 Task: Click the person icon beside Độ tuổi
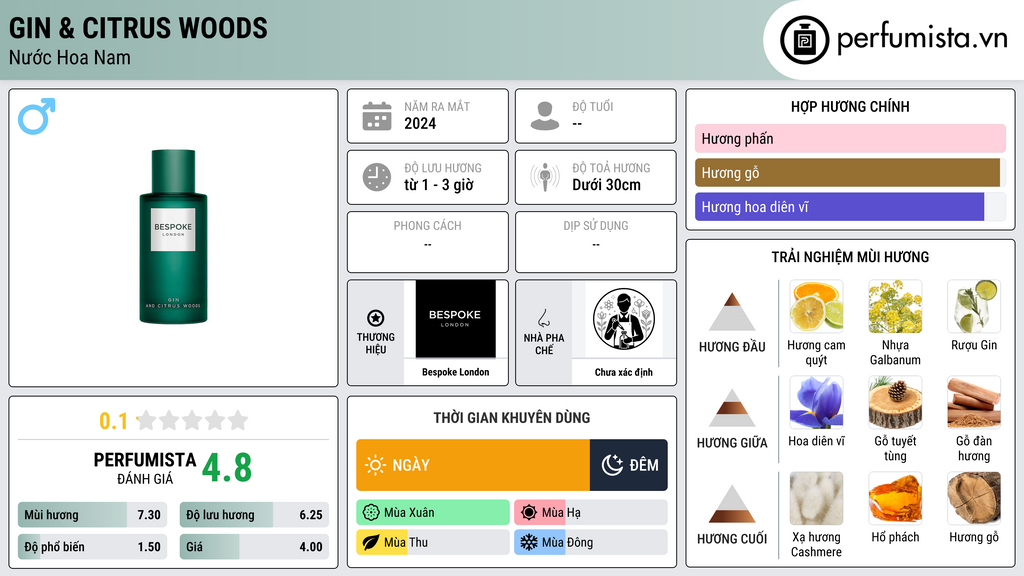(x=545, y=116)
